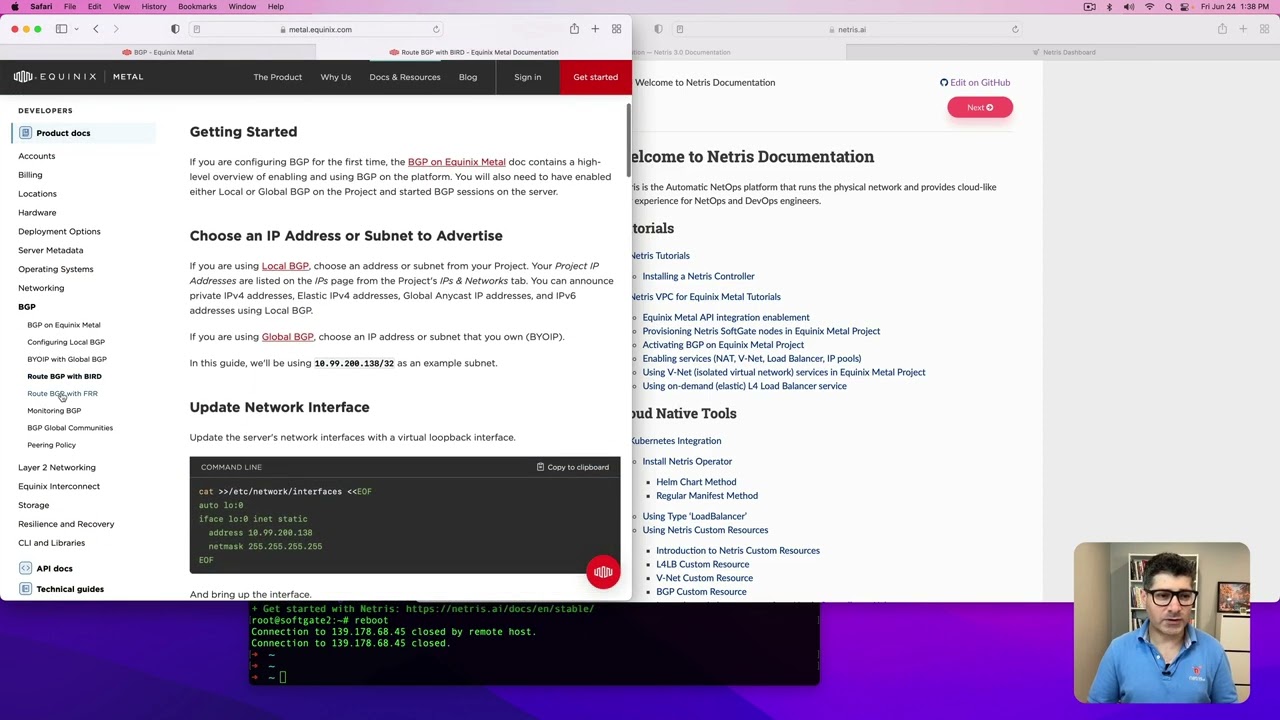Show tab overview in Equinix window
1280x720 pixels.
(616, 29)
